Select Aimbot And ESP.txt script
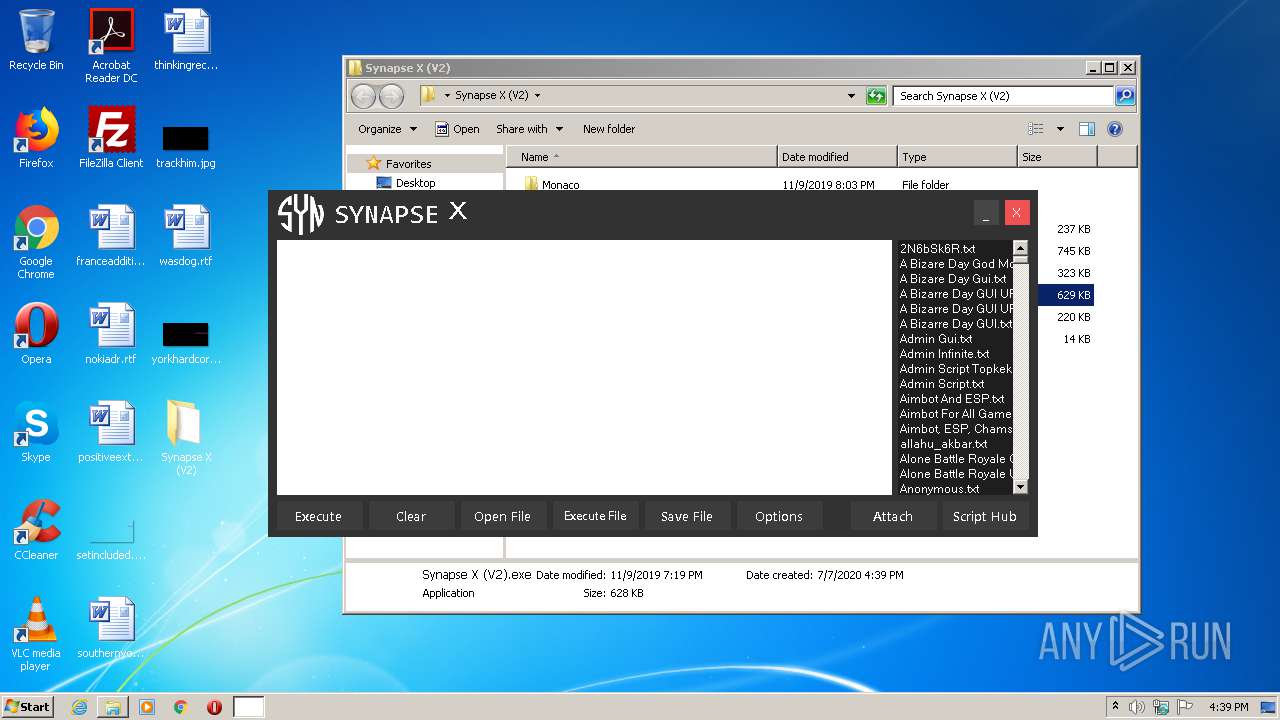This screenshot has width=1280, height=720. tap(952, 399)
